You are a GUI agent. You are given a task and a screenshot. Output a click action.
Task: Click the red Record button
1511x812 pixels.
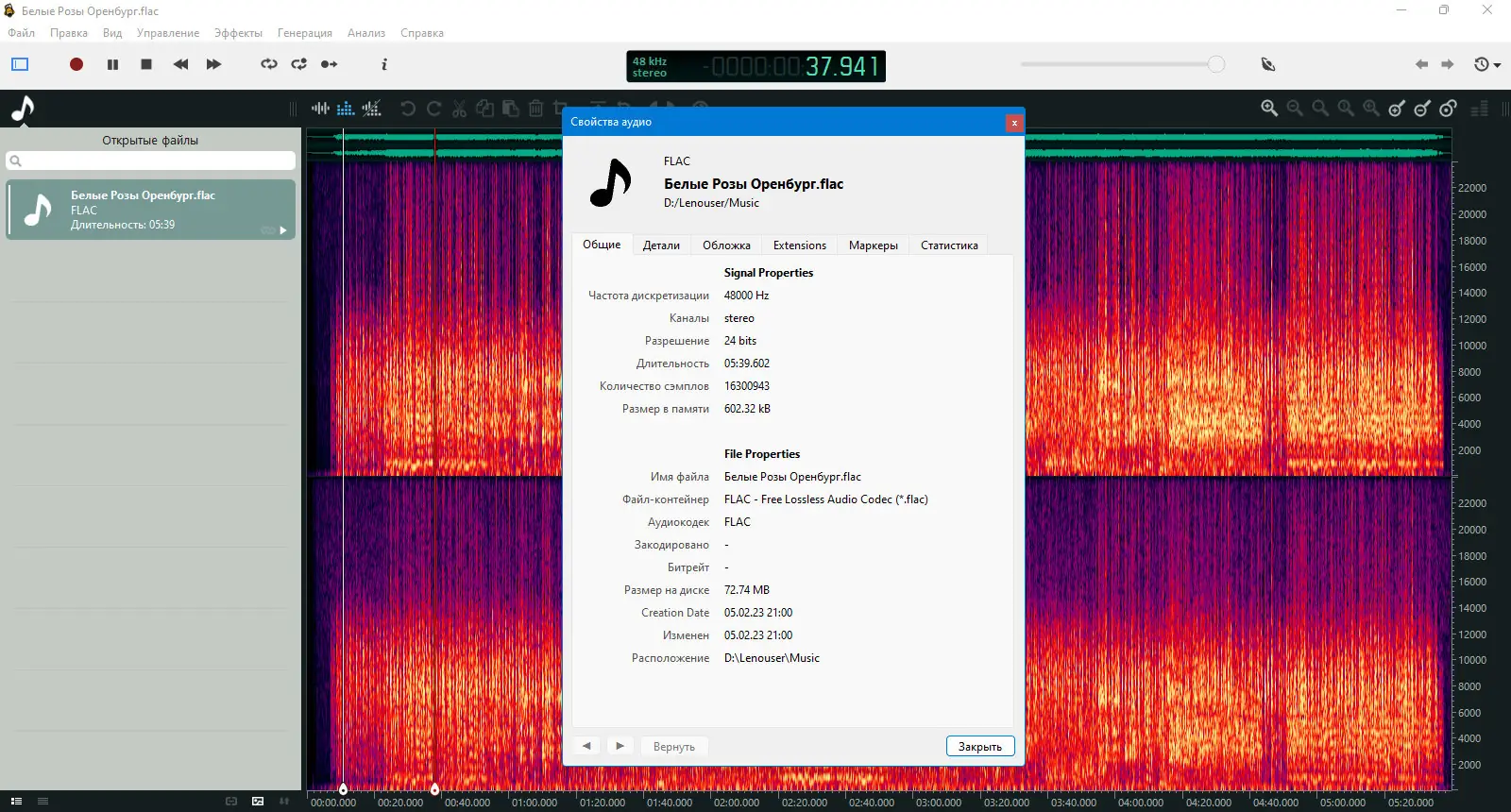pyautogui.click(x=76, y=64)
